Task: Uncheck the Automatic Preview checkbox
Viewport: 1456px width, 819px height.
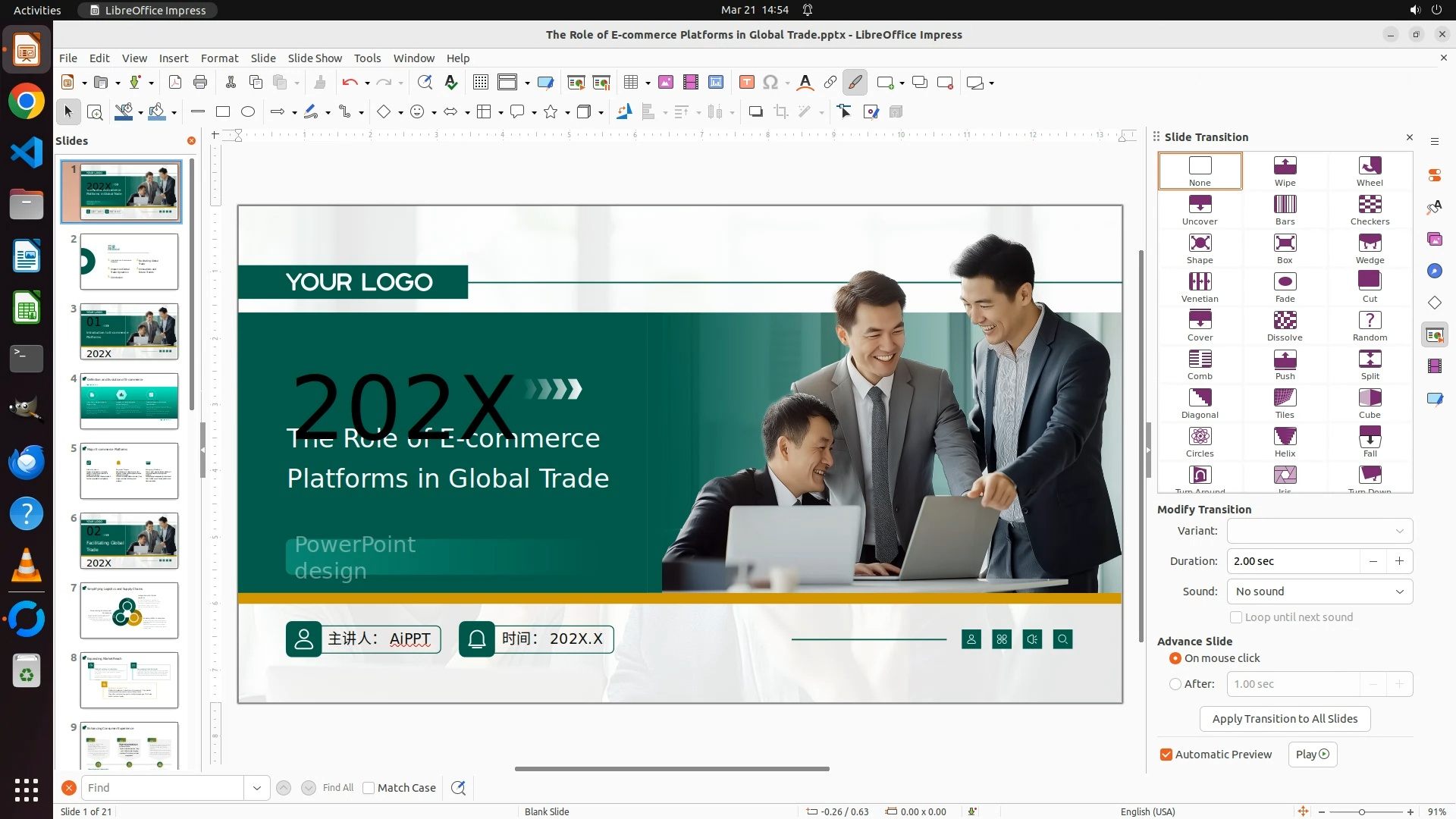Action: click(1166, 755)
